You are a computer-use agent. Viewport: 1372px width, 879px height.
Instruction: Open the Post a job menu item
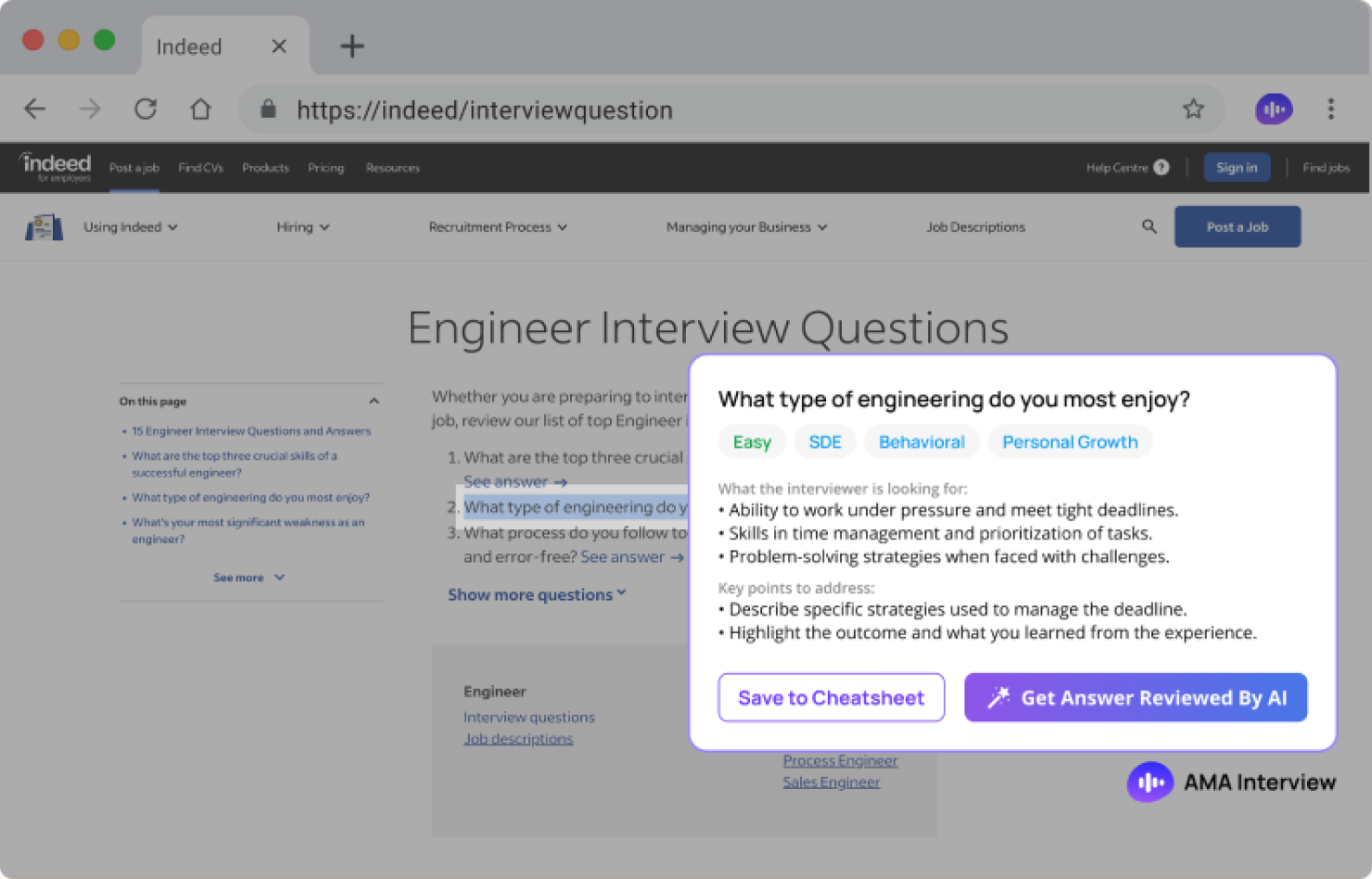point(134,168)
